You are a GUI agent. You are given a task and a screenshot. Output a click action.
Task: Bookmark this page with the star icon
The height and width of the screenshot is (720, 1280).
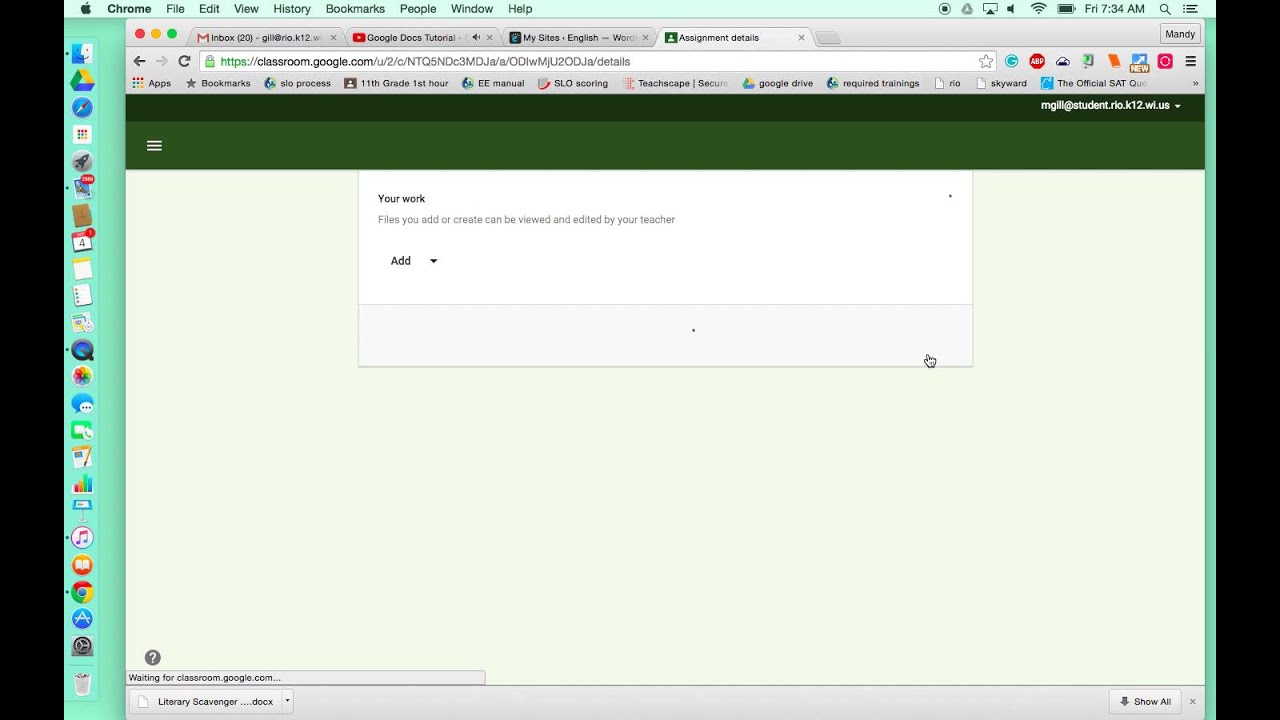pyautogui.click(x=986, y=61)
